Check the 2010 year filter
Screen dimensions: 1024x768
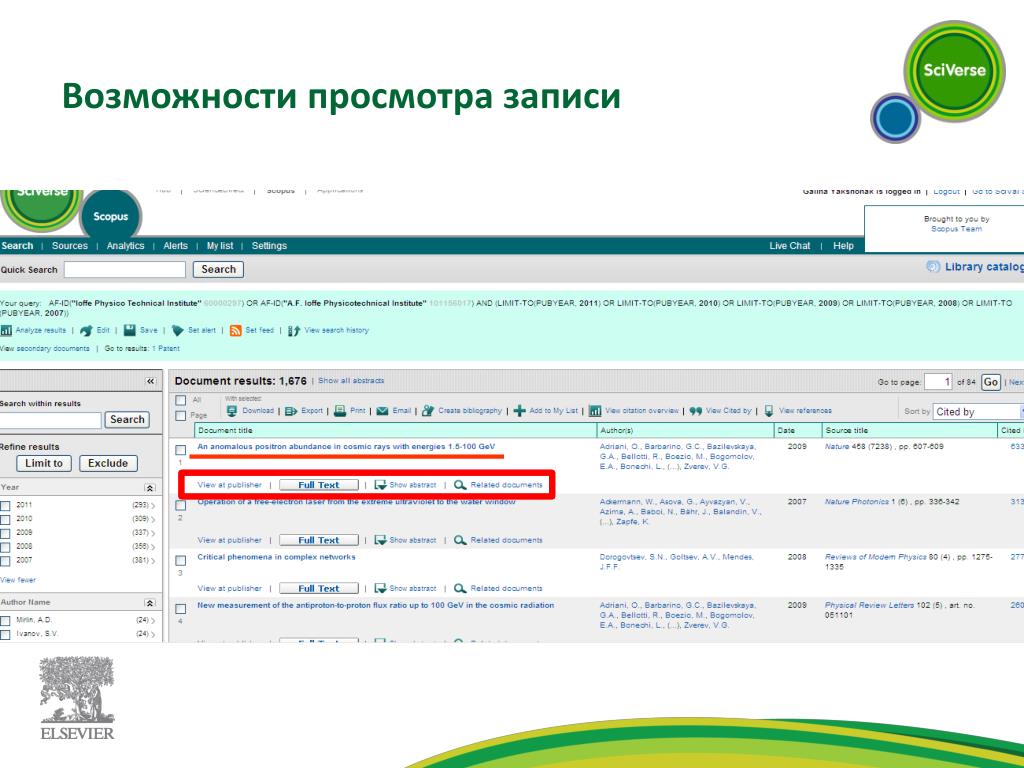coord(5,519)
